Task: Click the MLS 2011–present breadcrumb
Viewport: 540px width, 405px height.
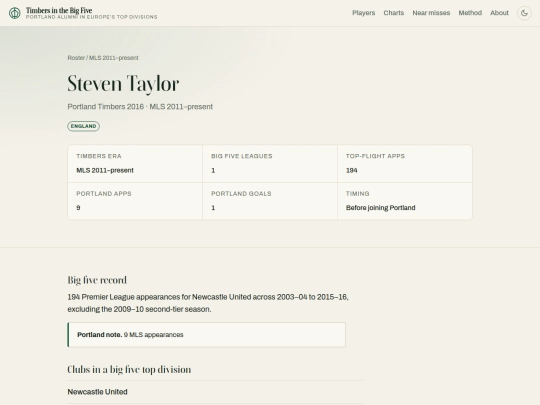Action: [x=114, y=58]
